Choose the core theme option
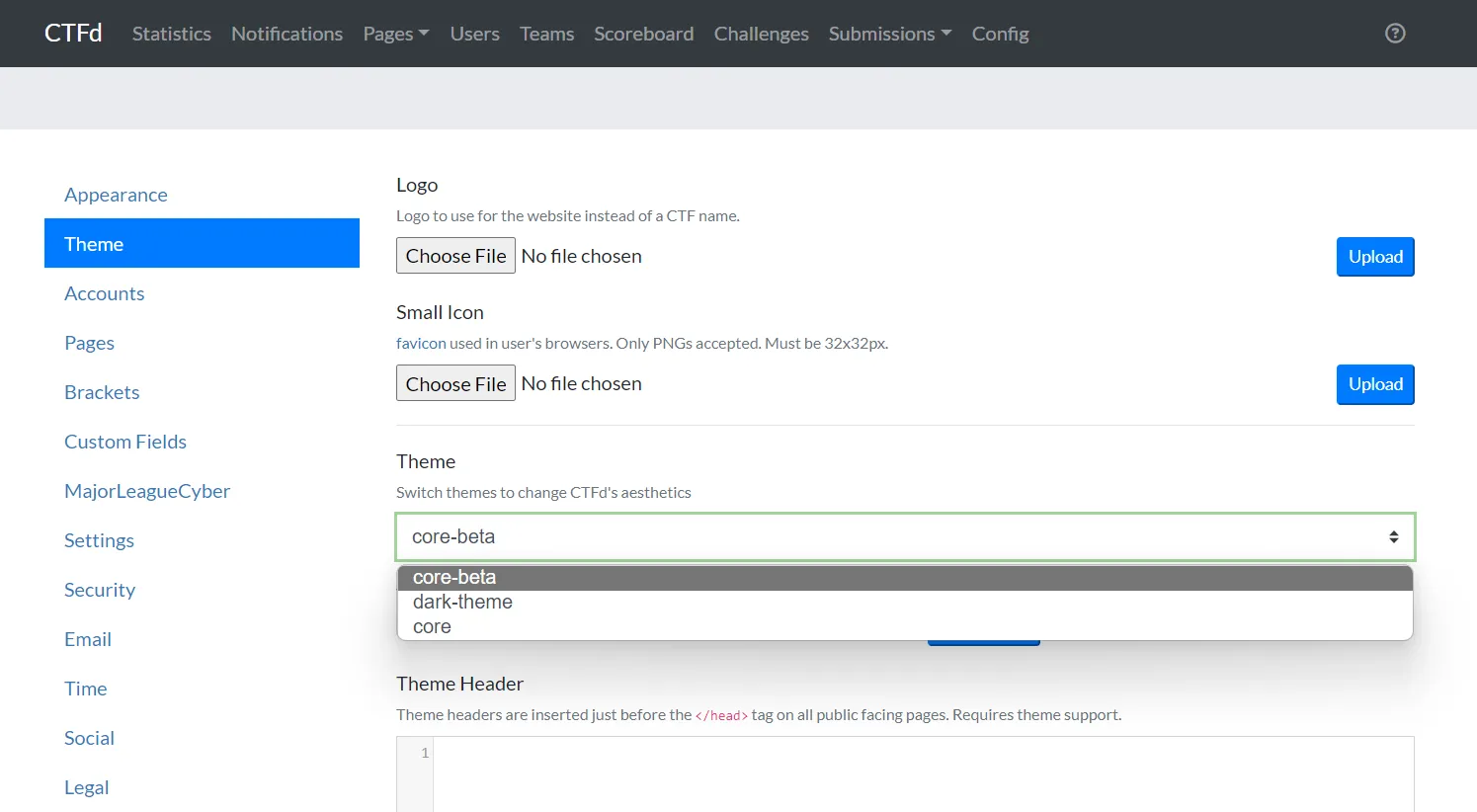Image resolution: width=1477 pixels, height=812 pixels. point(432,626)
